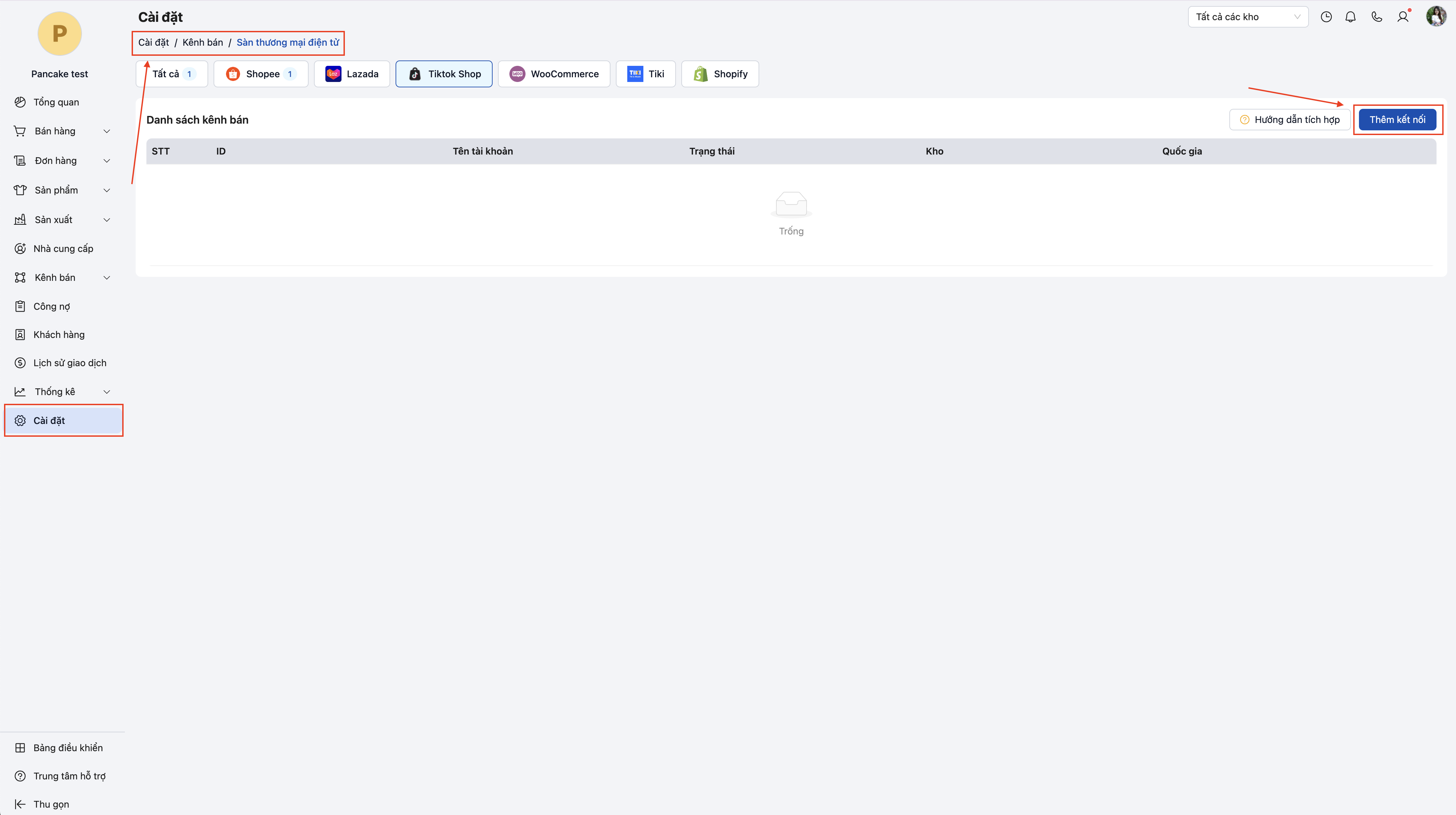Collapse sidebar with Thu gọn
This screenshot has width=1456, height=815.
[51, 804]
